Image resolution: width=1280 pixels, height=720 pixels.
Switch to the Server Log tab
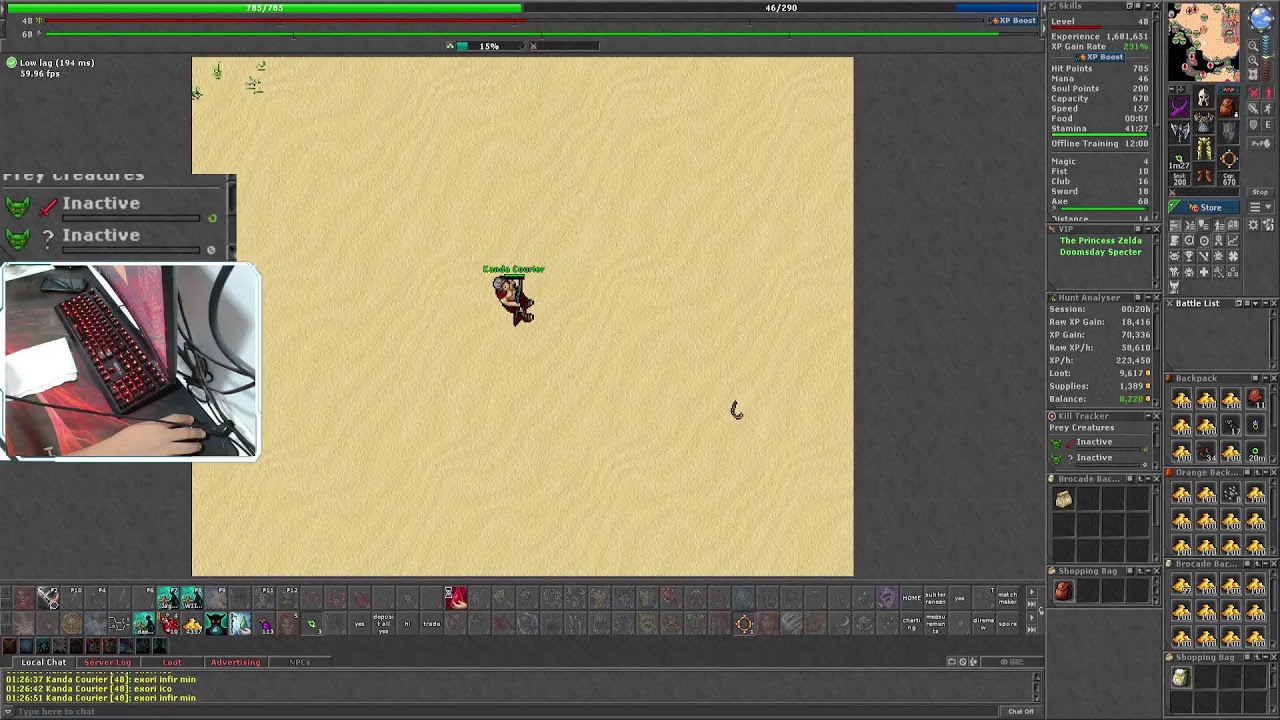[x=107, y=662]
